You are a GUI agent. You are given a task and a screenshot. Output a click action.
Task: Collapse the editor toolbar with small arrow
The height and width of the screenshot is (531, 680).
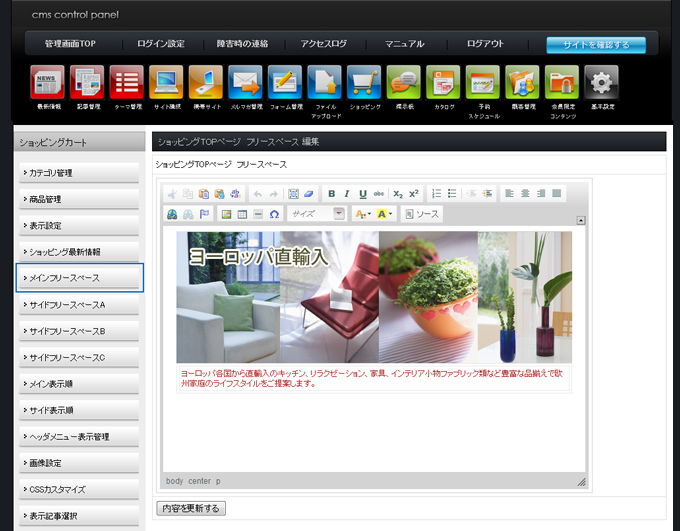pos(581,220)
